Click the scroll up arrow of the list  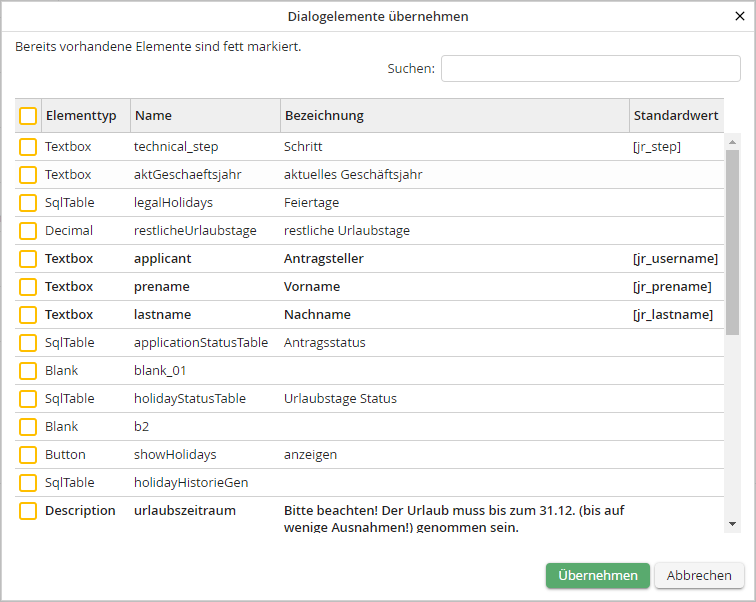click(x=732, y=141)
